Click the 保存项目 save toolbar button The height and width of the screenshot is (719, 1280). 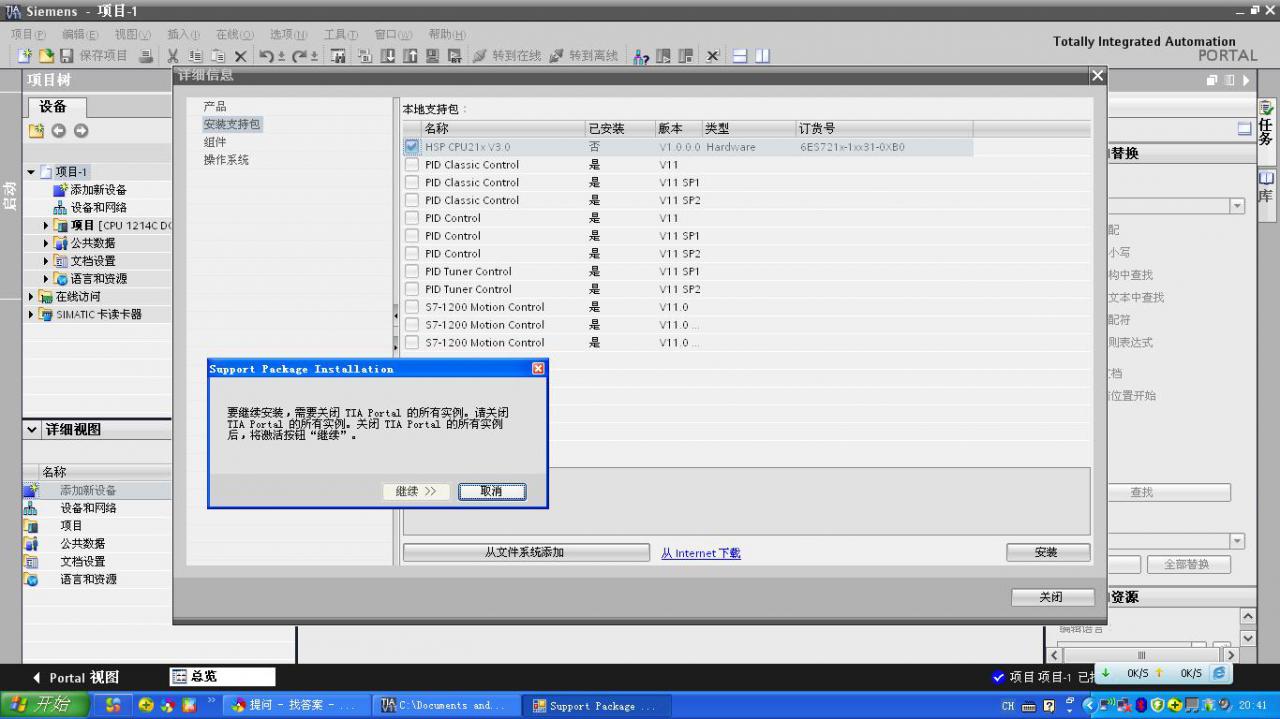pos(95,56)
